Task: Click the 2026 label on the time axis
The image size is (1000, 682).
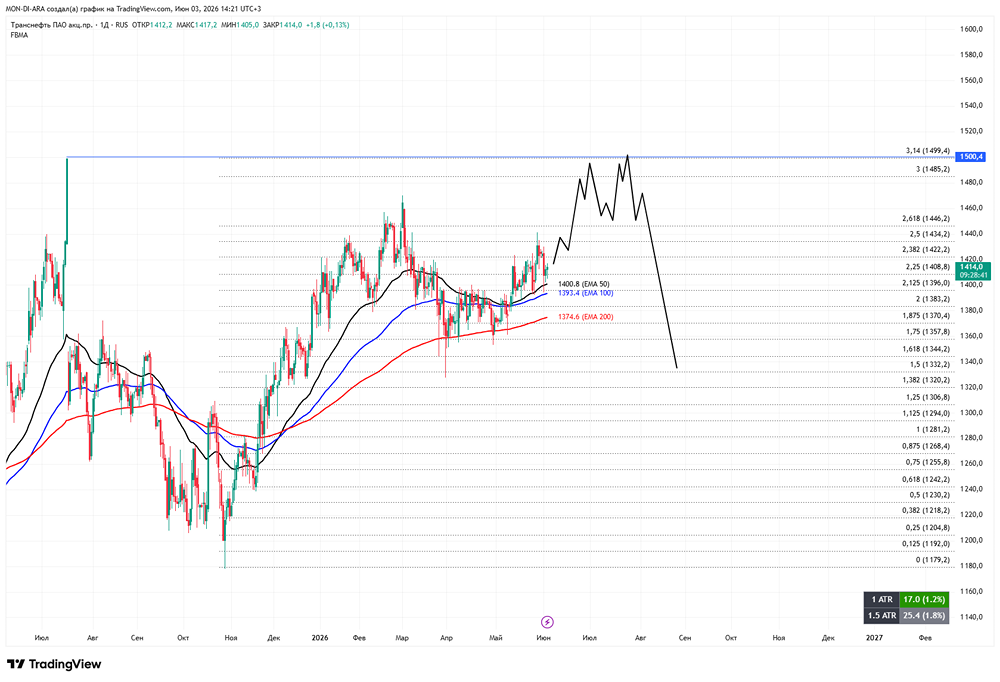Action: coord(320,637)
